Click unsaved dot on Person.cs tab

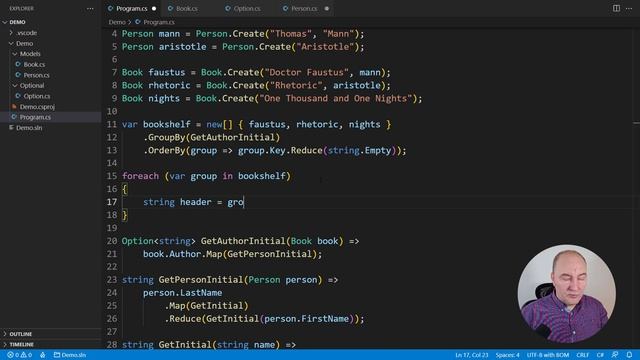click(x=327, y=9)
